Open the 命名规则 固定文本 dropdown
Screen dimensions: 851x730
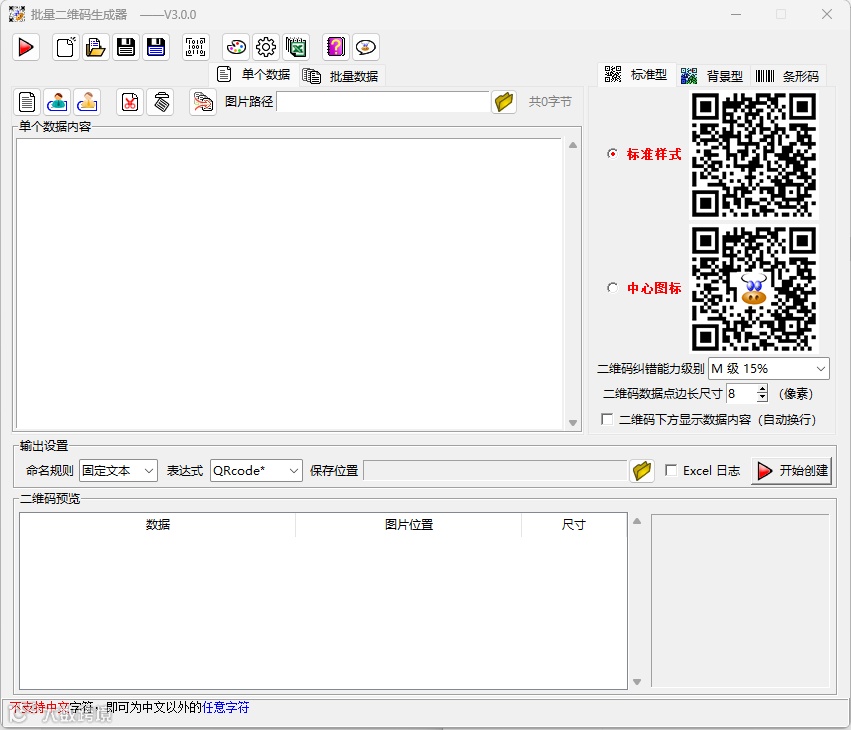click(x=118, y=471)
